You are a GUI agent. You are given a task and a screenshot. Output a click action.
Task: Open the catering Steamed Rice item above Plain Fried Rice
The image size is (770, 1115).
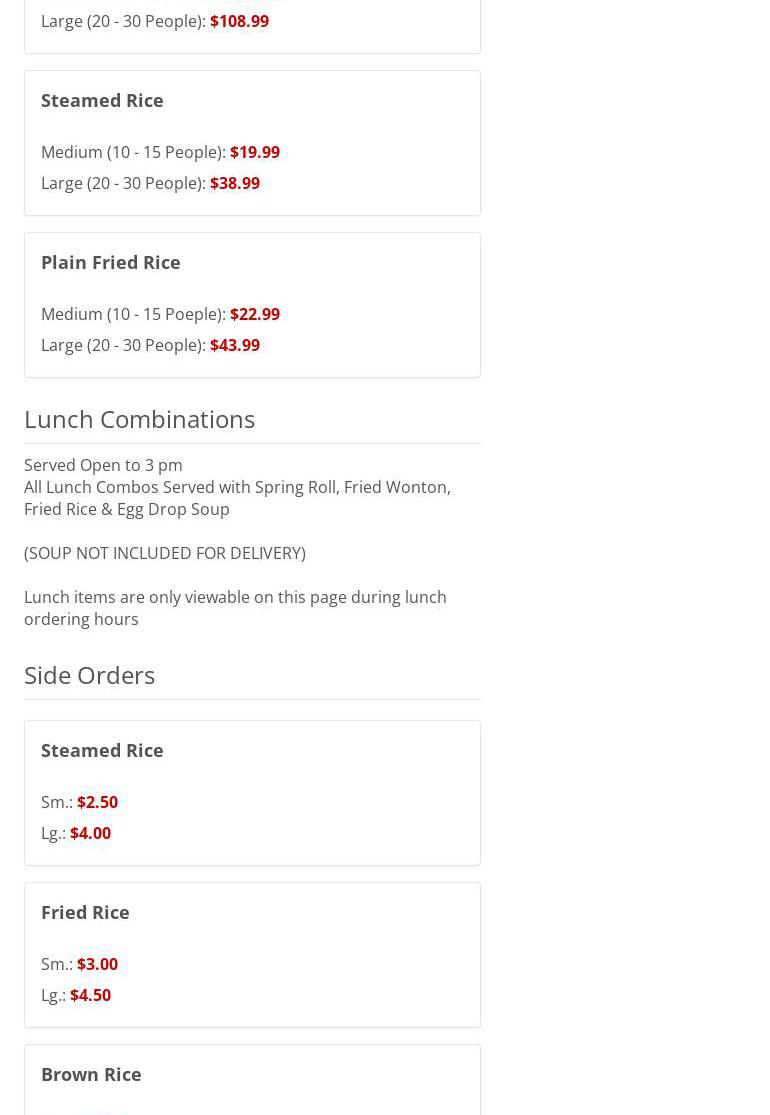point(102,100)
